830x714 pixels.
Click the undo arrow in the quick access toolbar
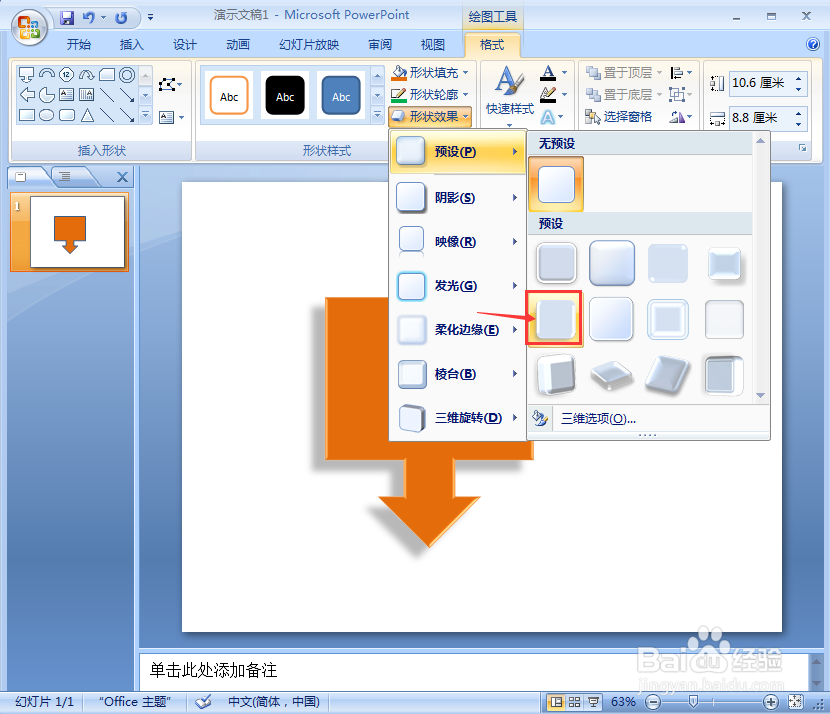click(88, 17)
